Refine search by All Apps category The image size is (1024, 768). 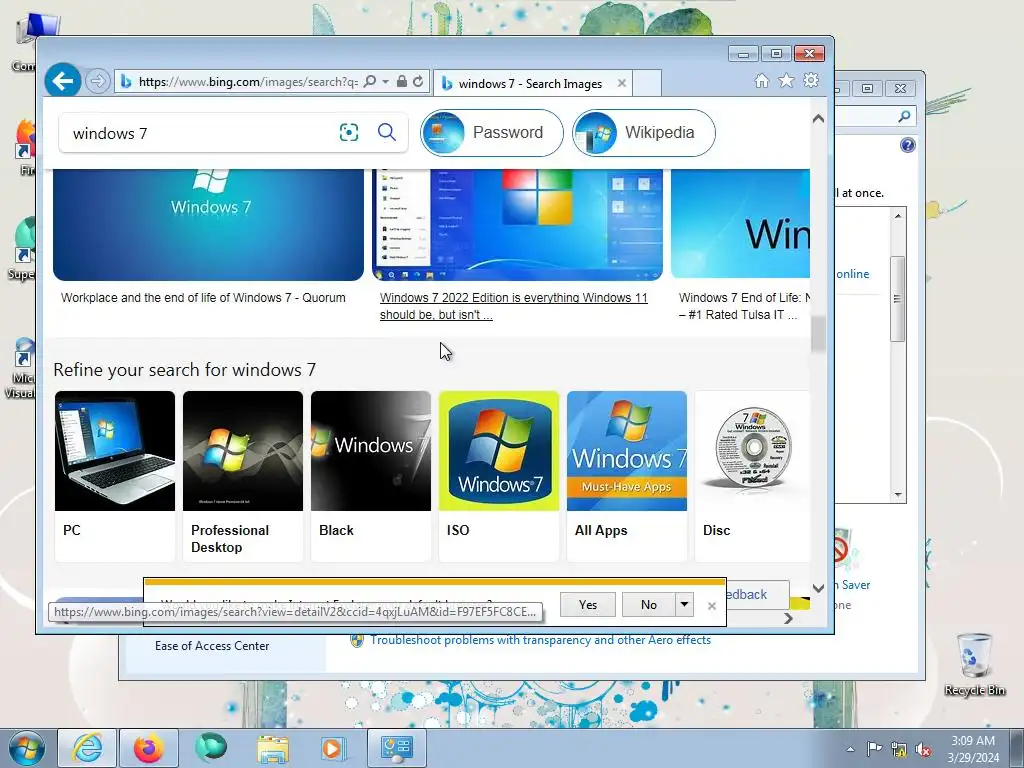coord(627,476)
